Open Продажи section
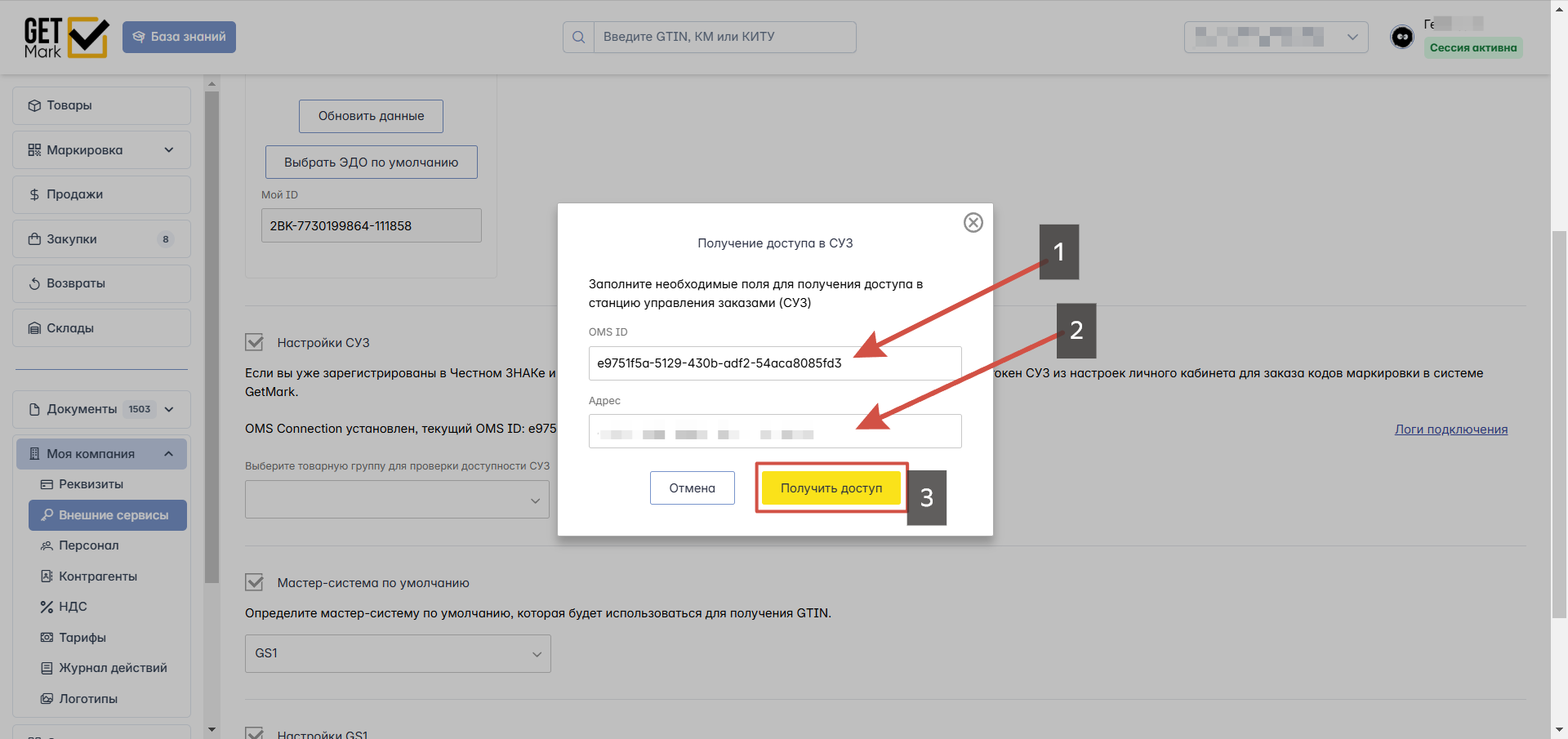Screen dimensions: 1568x739 point(102,194)
